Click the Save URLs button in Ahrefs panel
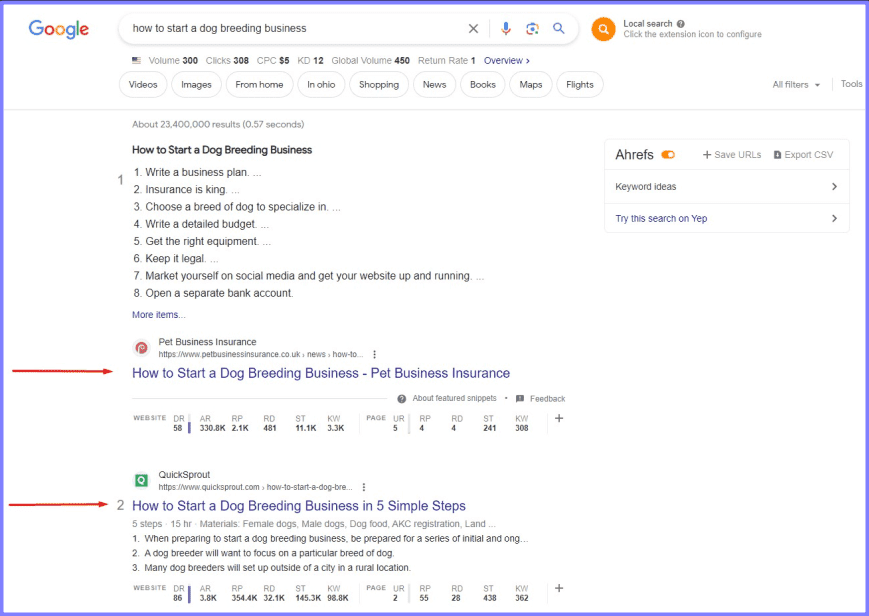The height and width of the screenshot is (616, 869). [x=732, y=155]
